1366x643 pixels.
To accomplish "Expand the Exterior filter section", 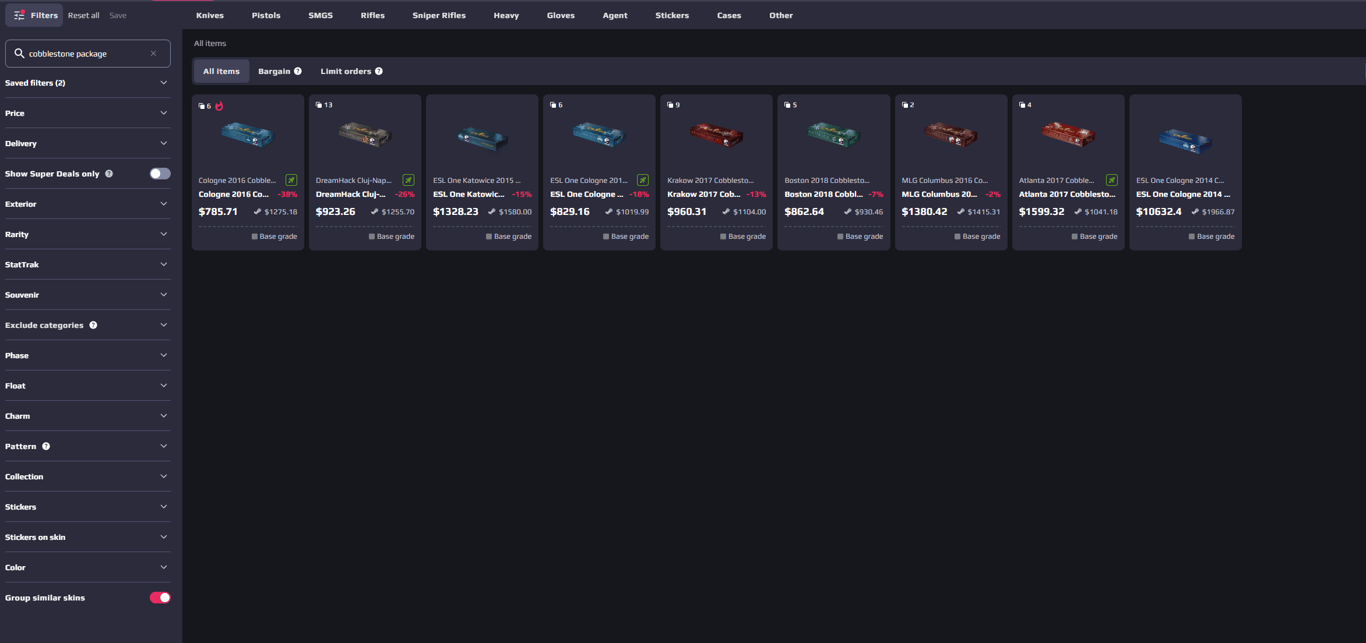I will coord(87,204).
